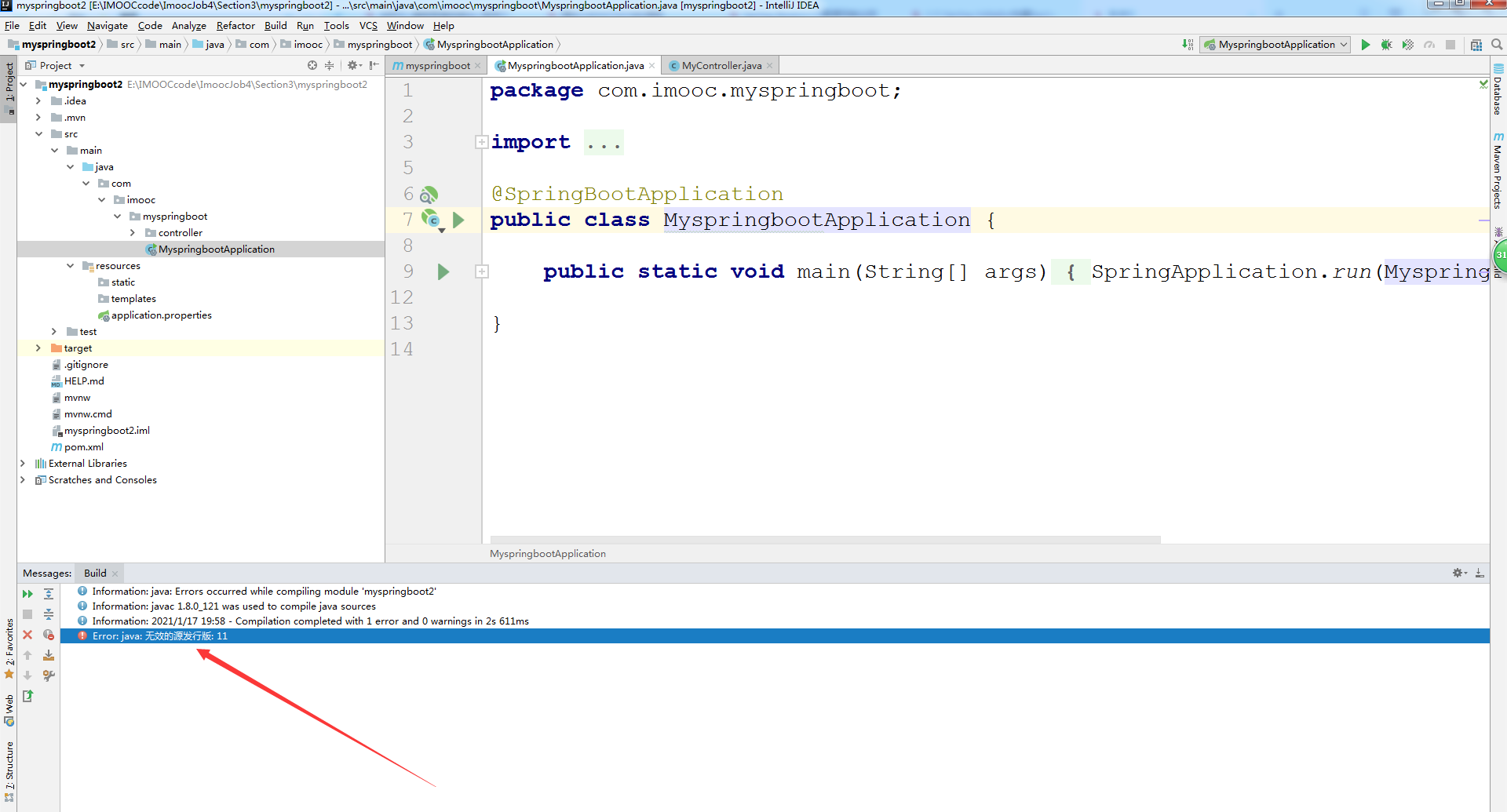This screenshot has height=812, width=1507.
Task: Hide the Project panel with the hide icon
Action: tap(374, 65)
